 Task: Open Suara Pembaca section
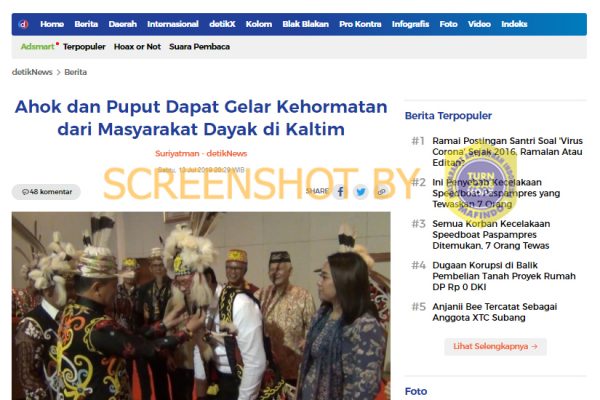[x=199, y=47]
